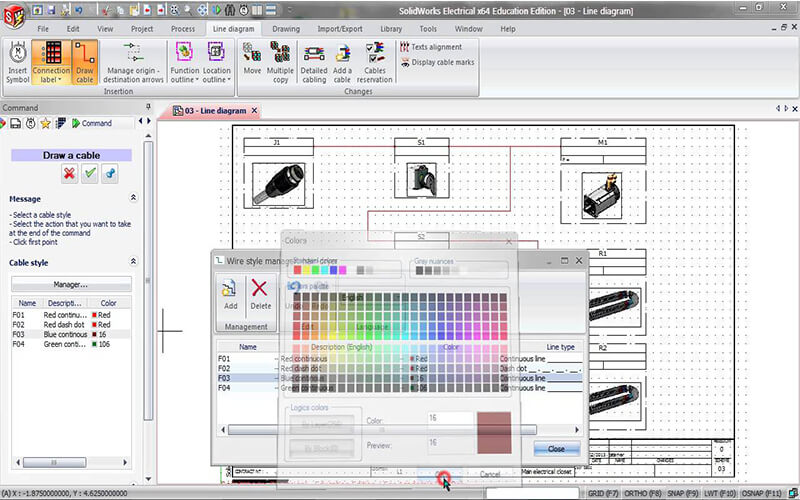800x500 pixels.
Task: Click the Manager... button
Action: 70,284
